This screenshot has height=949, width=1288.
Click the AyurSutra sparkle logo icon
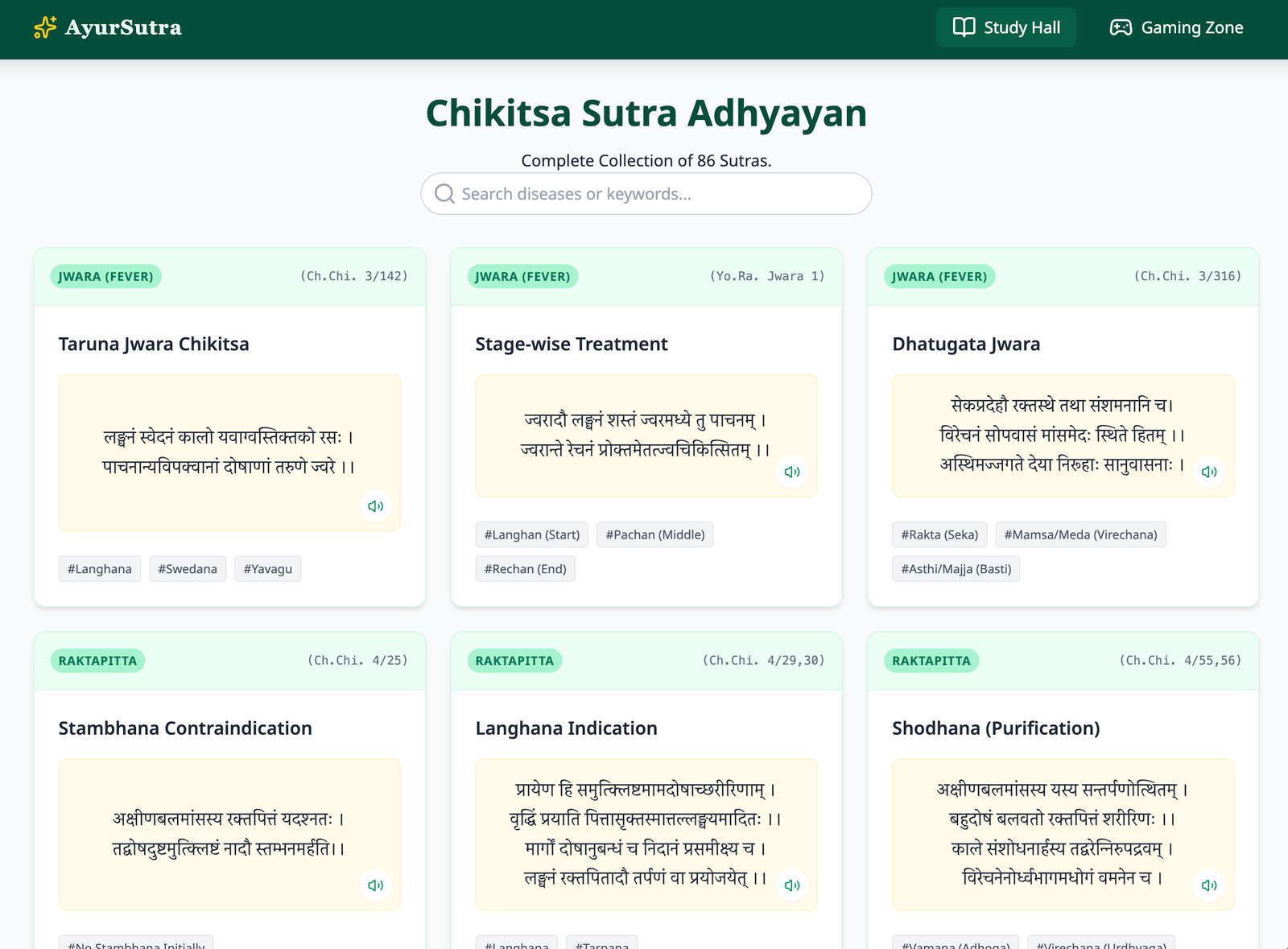pos(45,28)
